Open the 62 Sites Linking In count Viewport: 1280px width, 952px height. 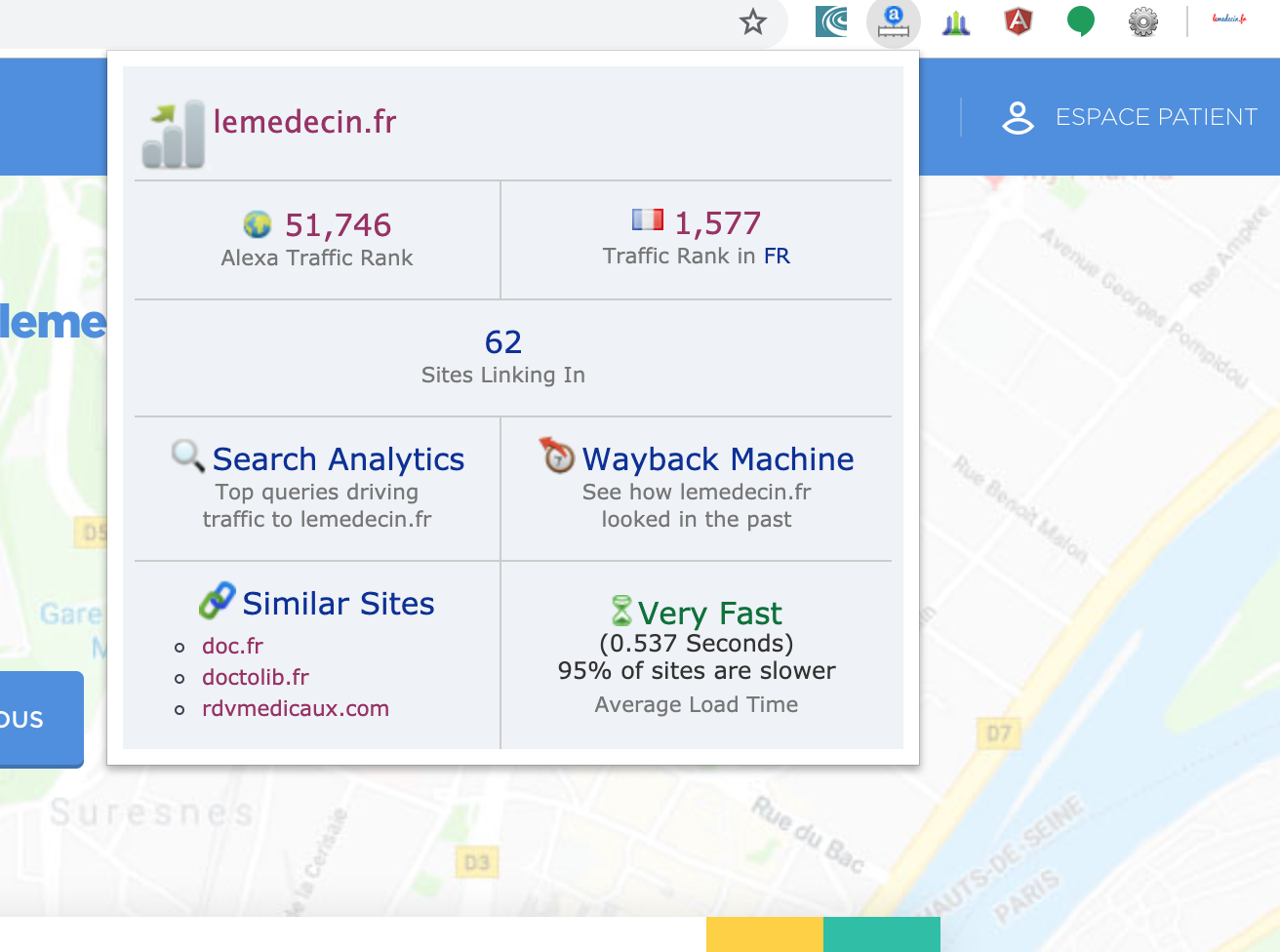click(503, 342)
